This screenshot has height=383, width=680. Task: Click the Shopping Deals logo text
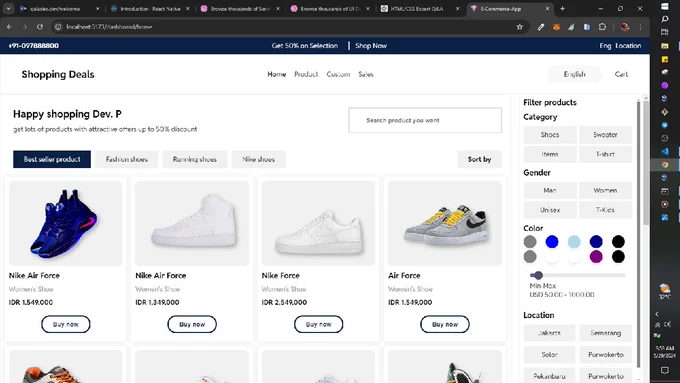58,74
